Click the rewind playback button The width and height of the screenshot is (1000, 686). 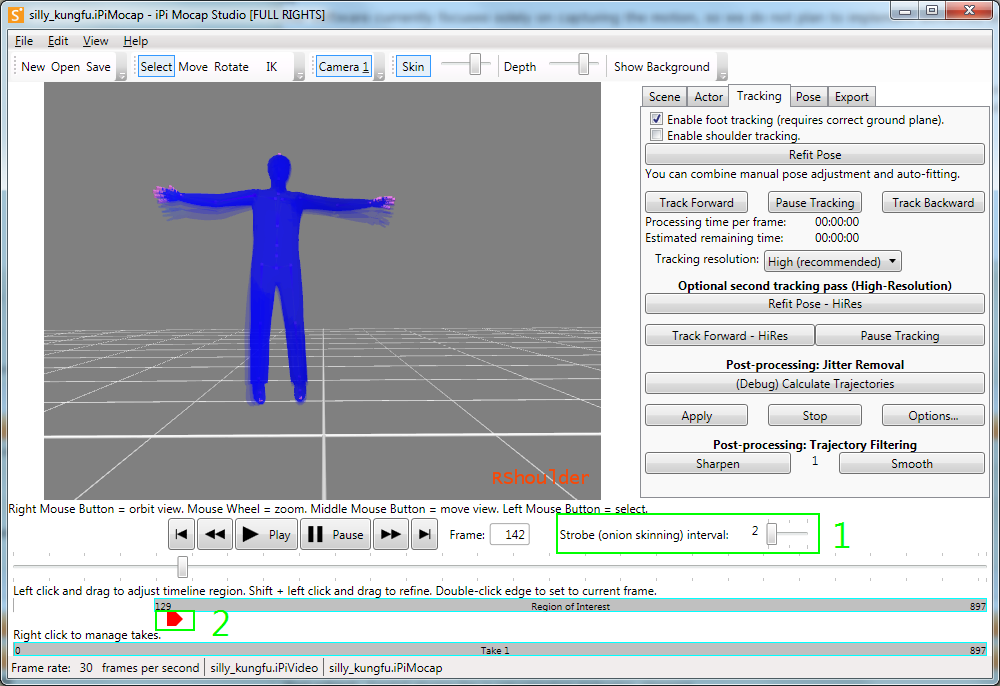pyautogui.click(x=215, y=534)
